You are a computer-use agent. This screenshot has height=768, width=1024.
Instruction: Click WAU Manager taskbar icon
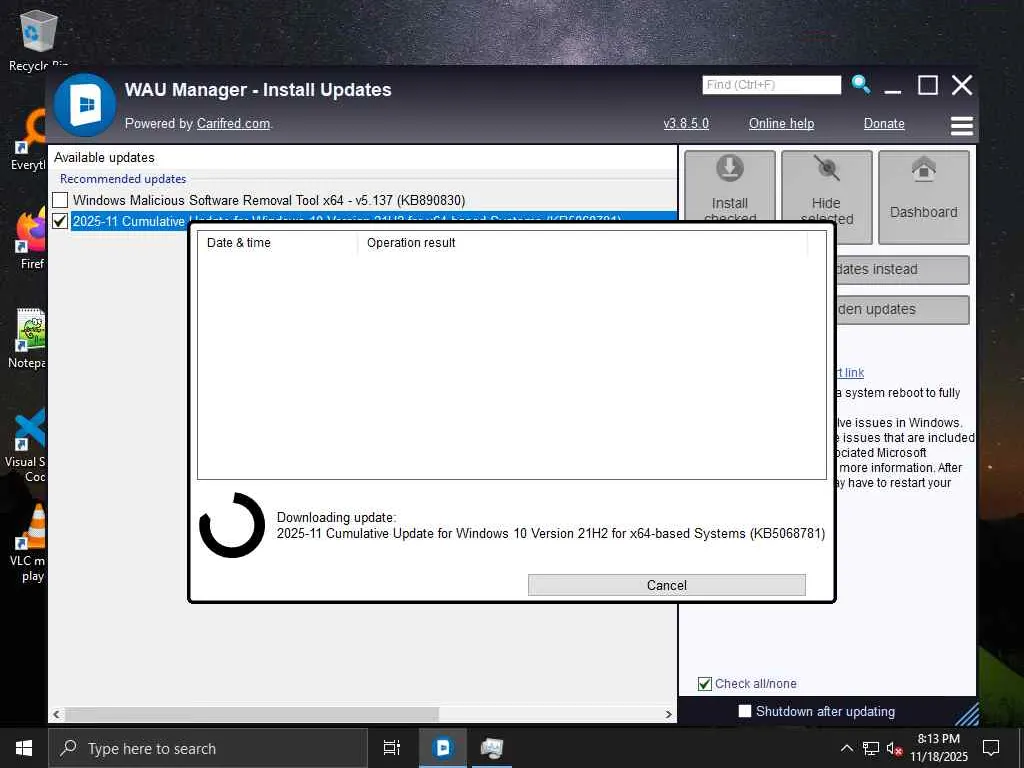pyautogui.click(x=443, y=748)
